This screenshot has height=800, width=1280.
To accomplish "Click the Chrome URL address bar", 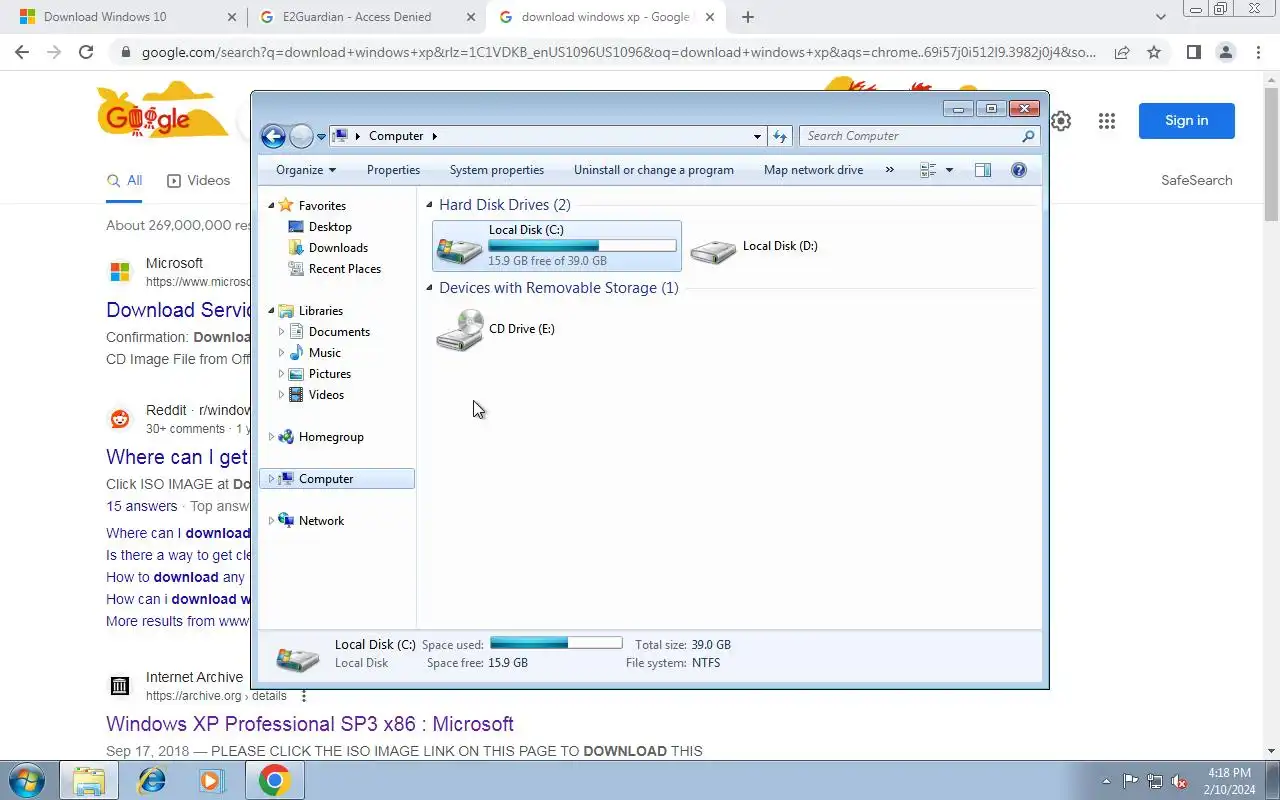I will (x=618, y=52).
